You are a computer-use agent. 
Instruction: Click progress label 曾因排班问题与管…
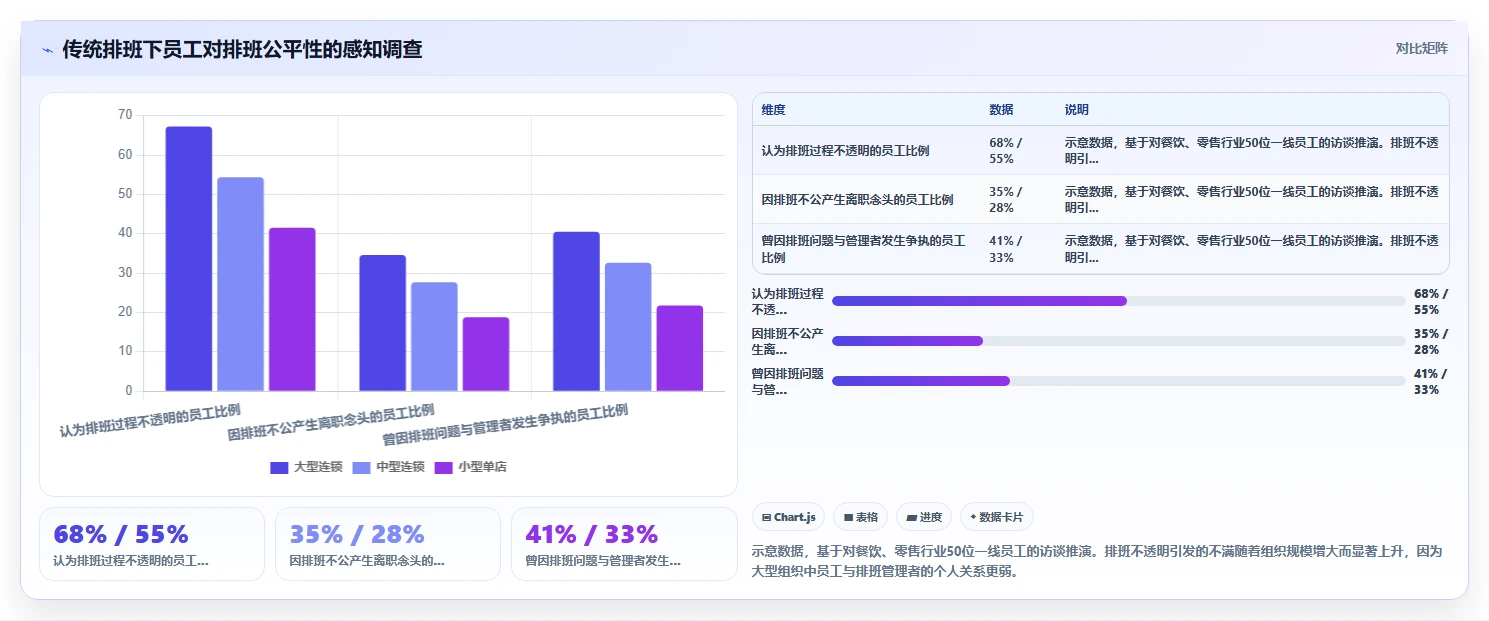pos(787,381)
